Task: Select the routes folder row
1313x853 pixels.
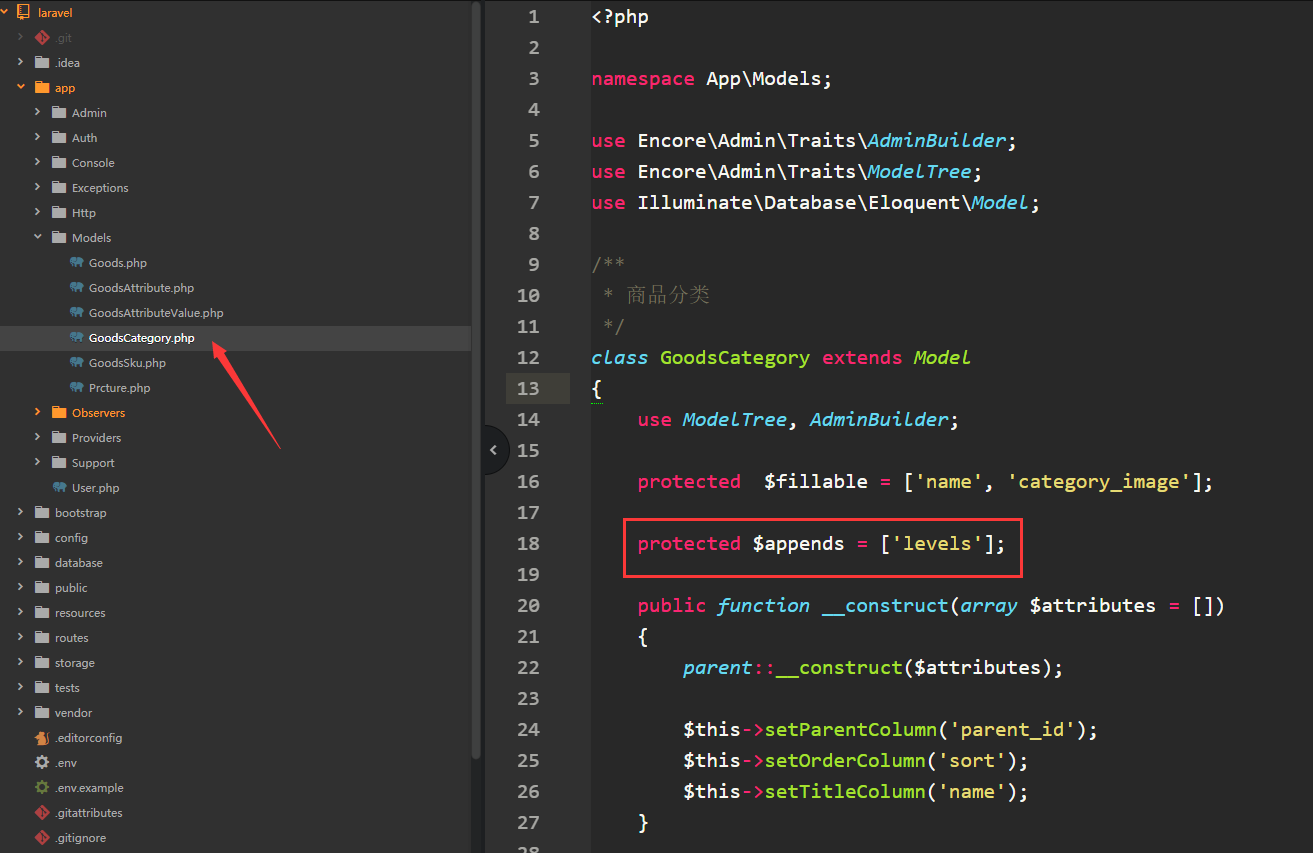Action: pos(235,637)
